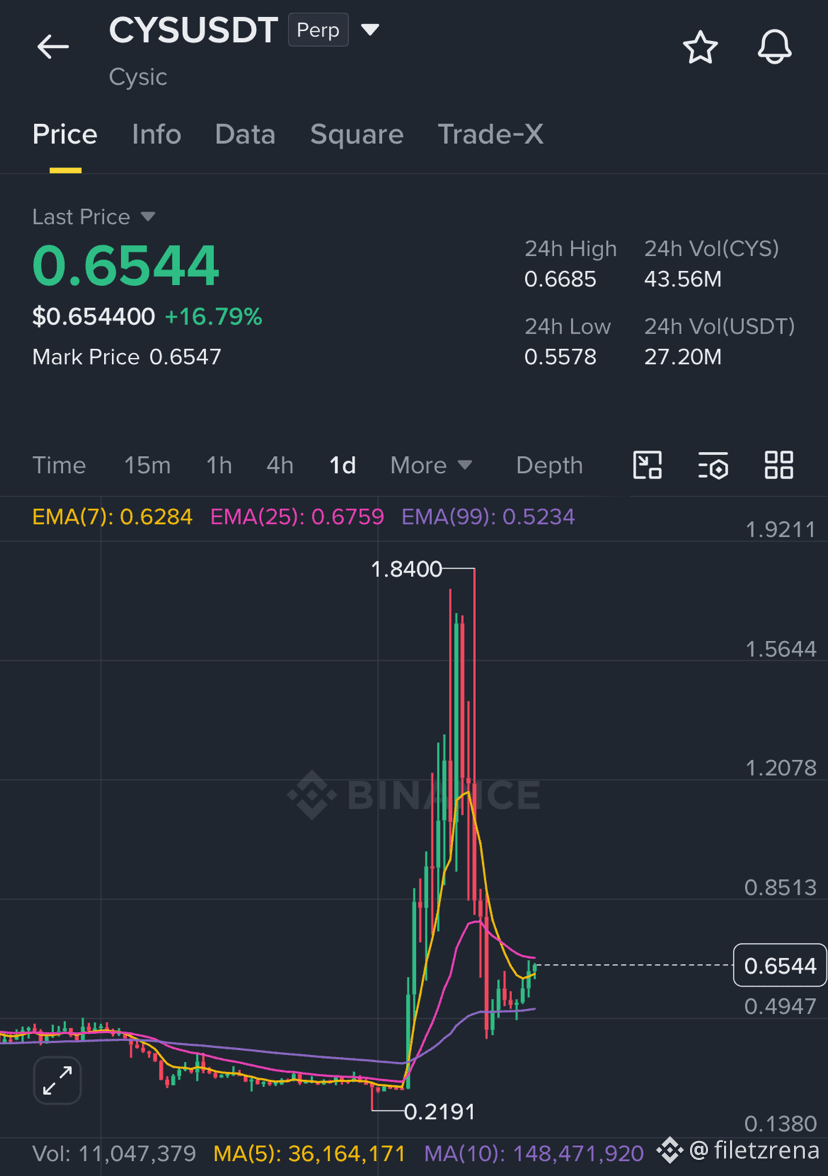Tap the 24h High value 0.6685
Screen dimensions: 828x1176
[x=560, y=279]
